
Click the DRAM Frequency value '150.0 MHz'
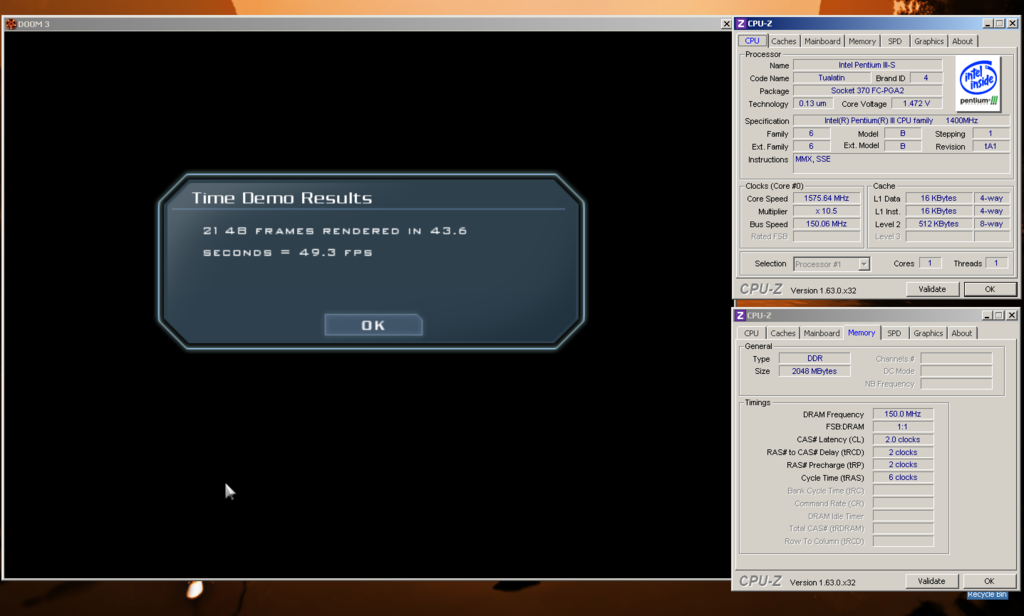click(903, 414)
